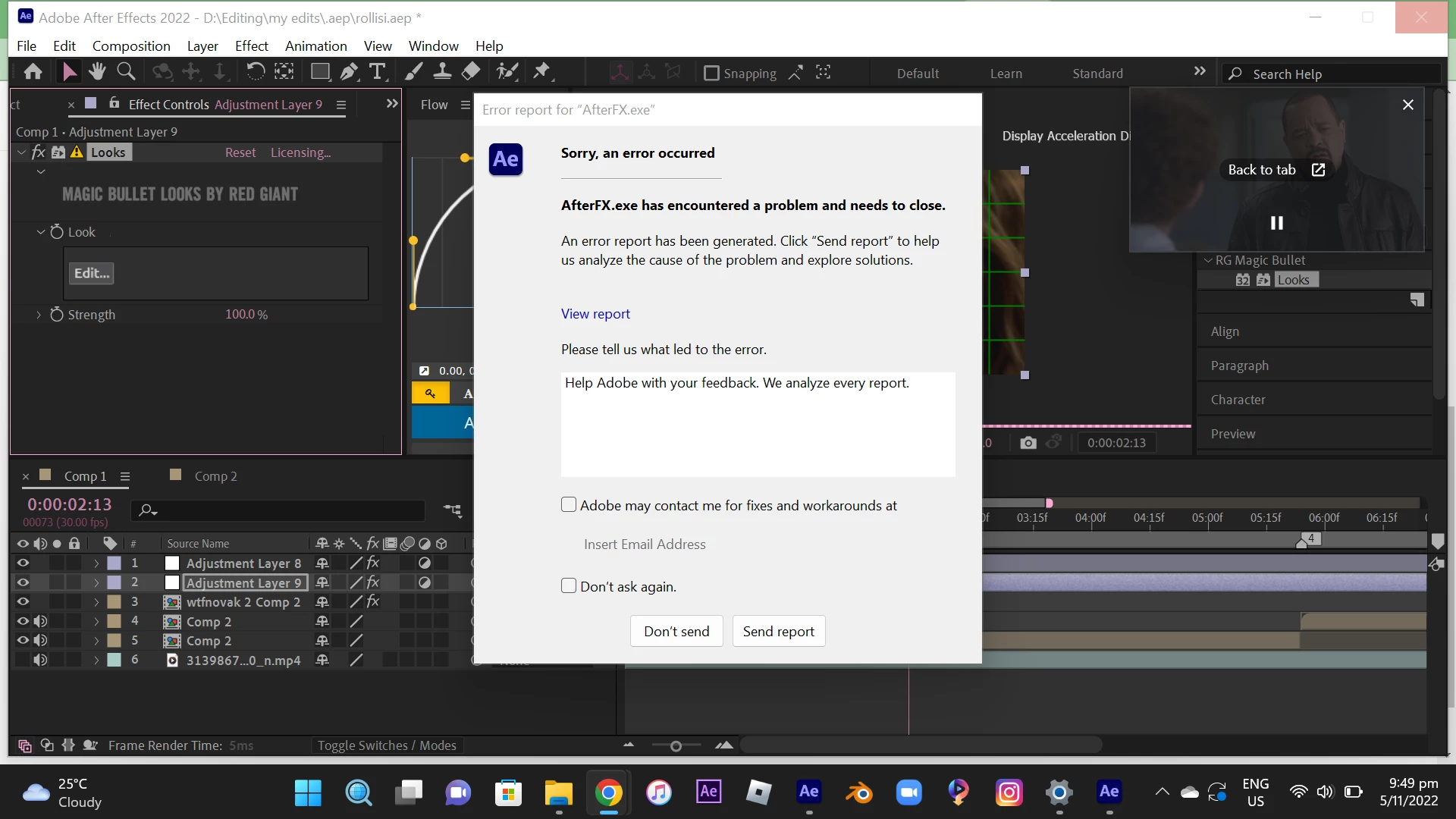Expand the Strength property
This screenshot has width=1456, height=819.
(x=39, y=315)
